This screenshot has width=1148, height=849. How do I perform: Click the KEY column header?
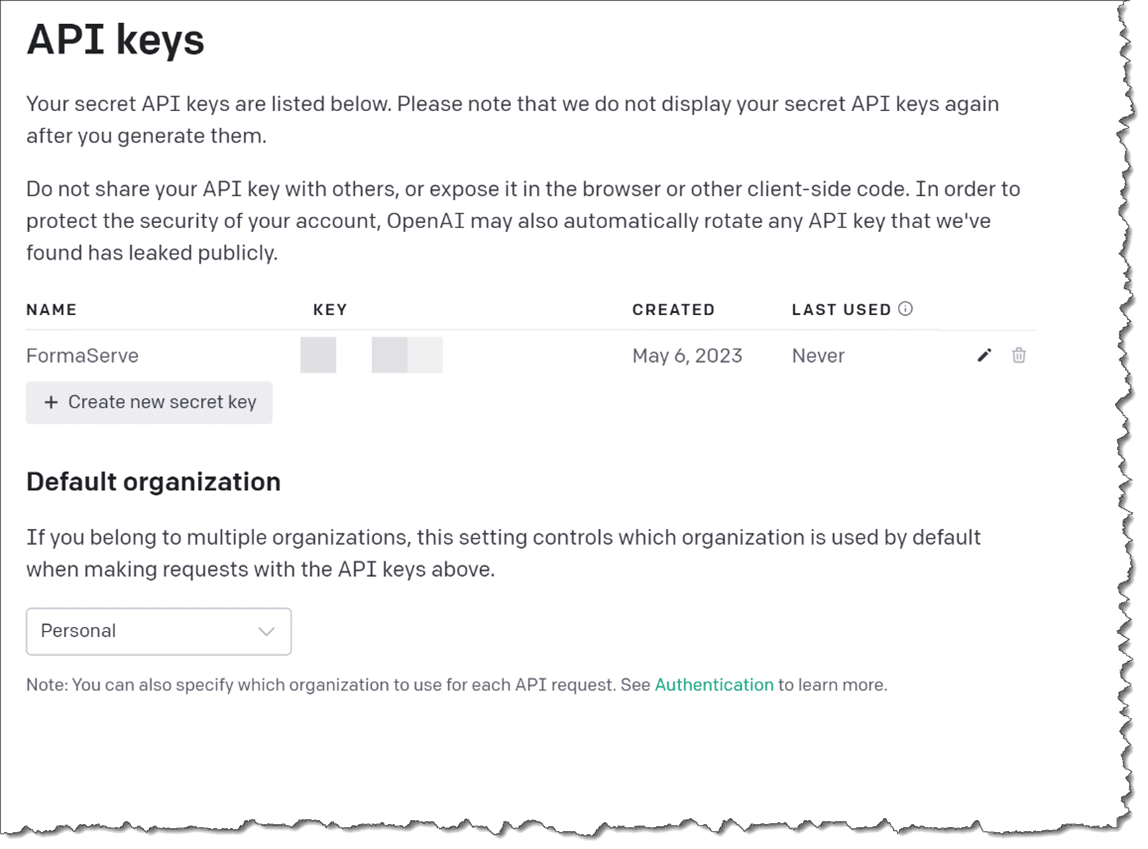coord(330,310)
